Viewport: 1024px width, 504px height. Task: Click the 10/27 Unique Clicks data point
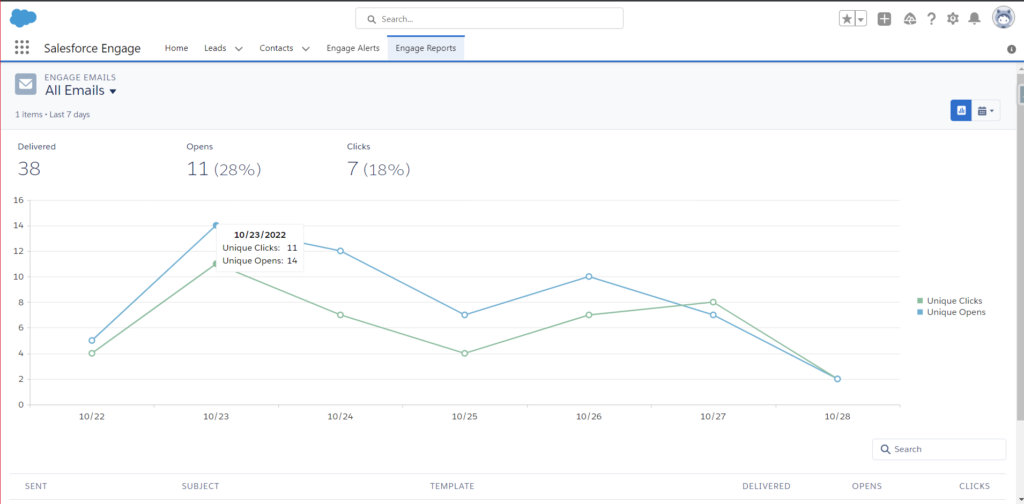tap(713, 302)
